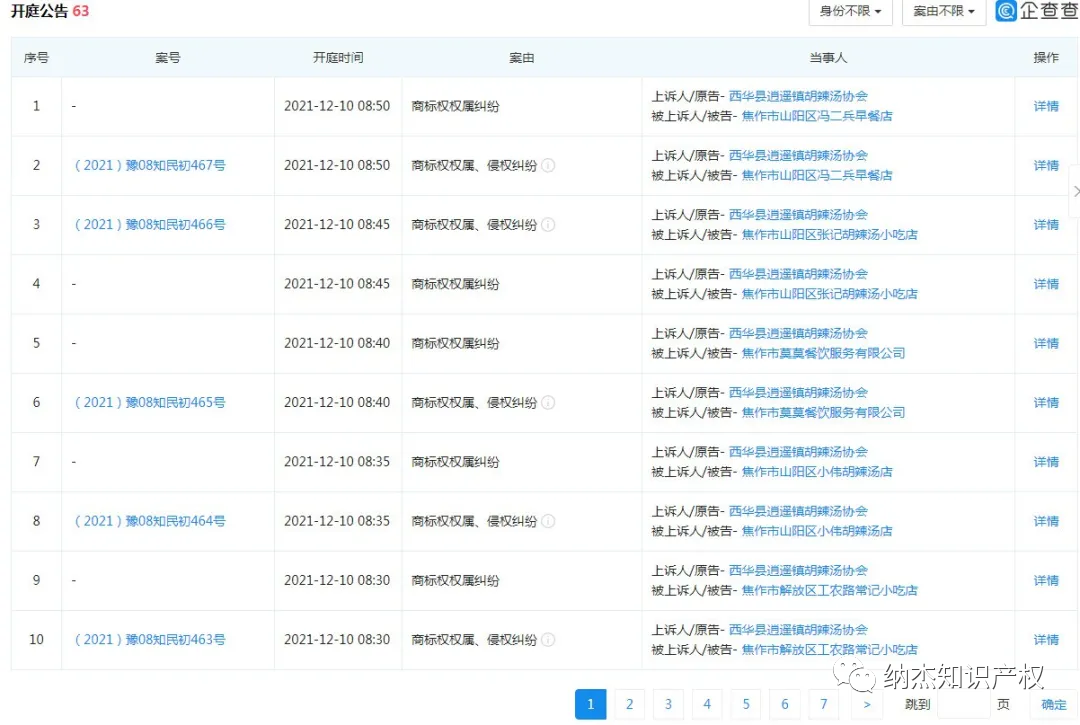View 详情 for row 5
Viewport: 1080px width, 725px height.
click(x=1046, y=343)
